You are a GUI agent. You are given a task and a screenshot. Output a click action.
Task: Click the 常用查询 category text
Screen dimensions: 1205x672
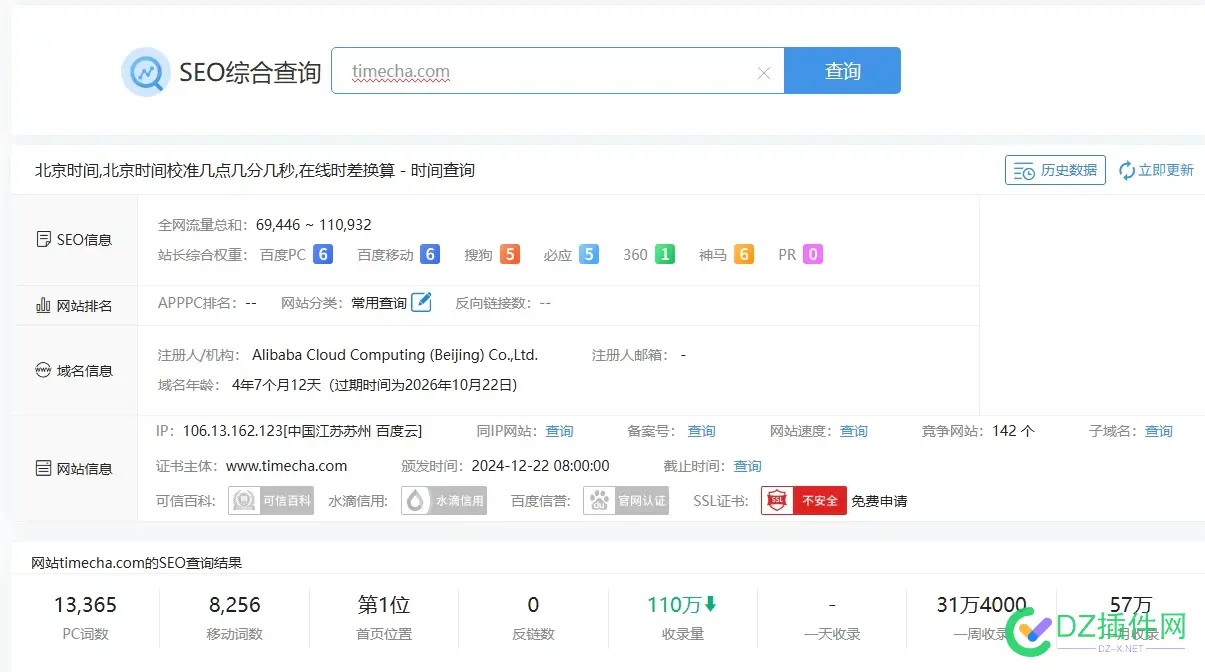(379, 303)
